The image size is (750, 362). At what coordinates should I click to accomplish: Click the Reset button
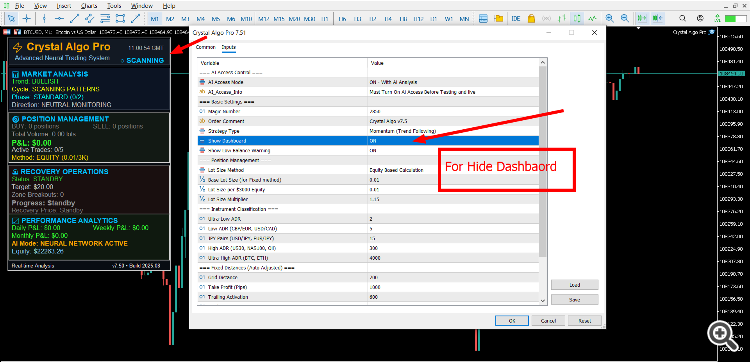point(585,320)
